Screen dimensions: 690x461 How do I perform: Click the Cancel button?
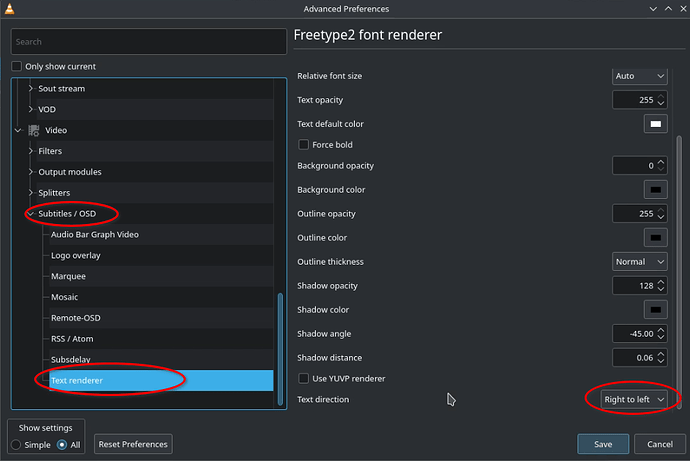[660, 444]
